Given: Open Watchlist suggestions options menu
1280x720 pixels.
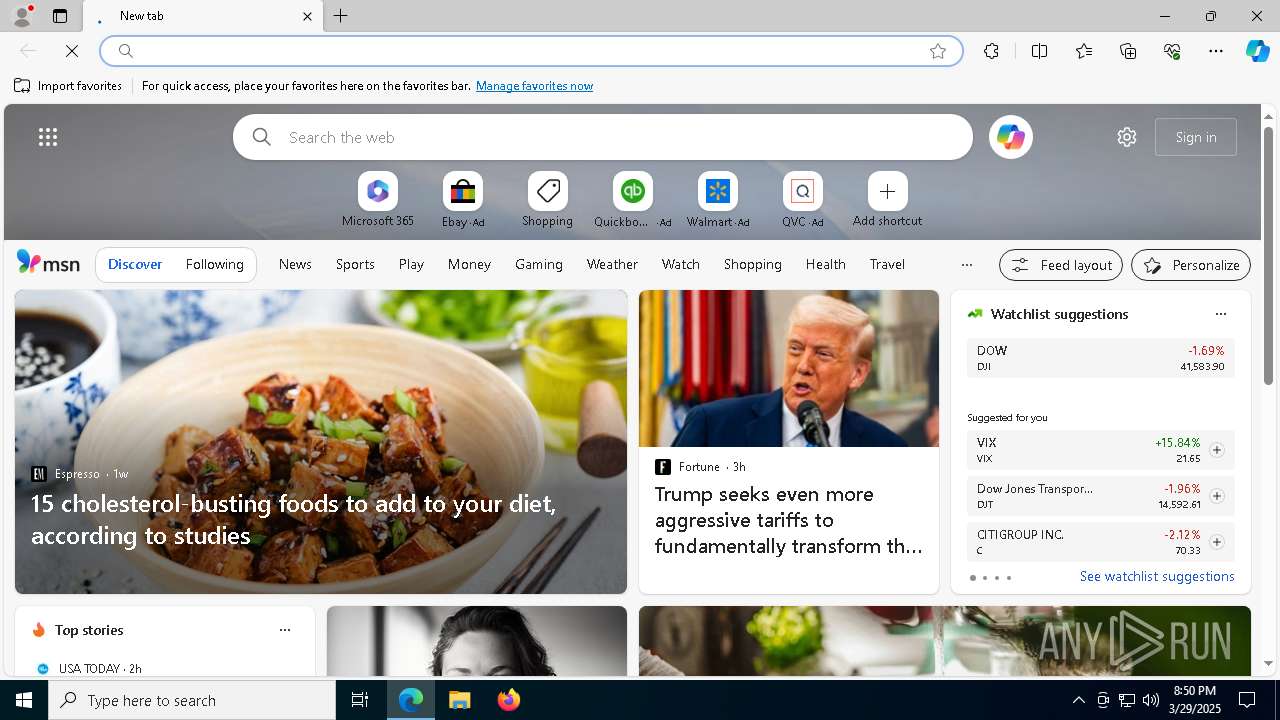Looking at the screenshot, I should 1220,314.
